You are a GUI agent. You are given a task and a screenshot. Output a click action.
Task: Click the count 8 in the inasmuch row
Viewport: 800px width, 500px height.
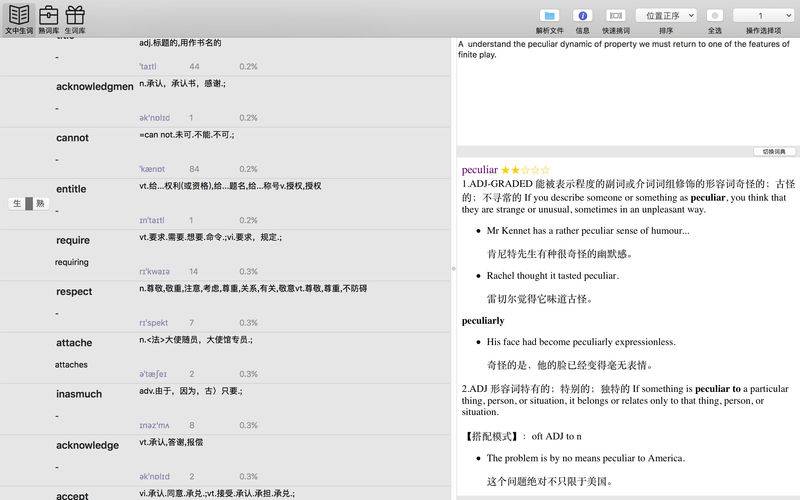pyautogui.click(x=192, y=425)
